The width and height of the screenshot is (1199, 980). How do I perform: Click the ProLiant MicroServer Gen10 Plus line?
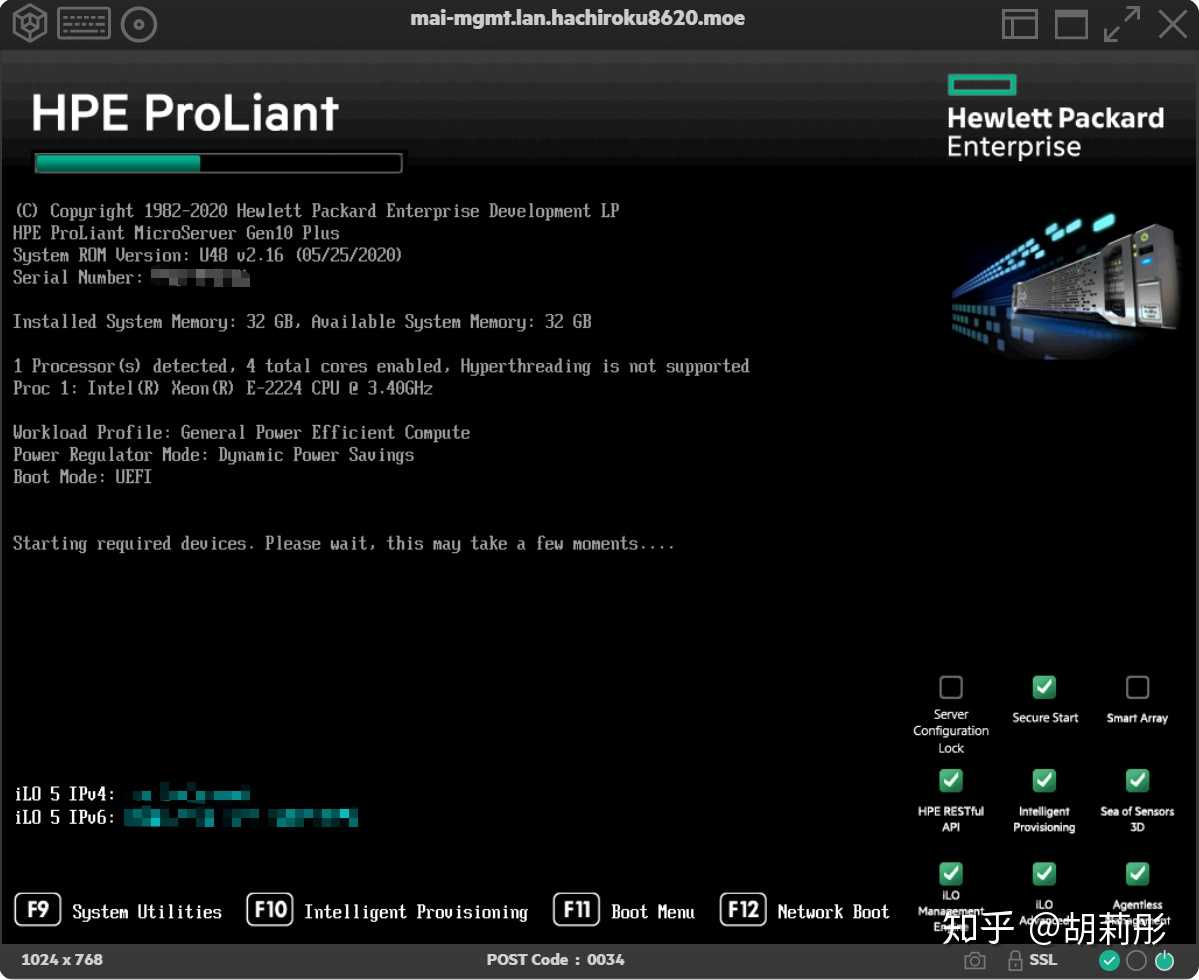tap(176, 233)
